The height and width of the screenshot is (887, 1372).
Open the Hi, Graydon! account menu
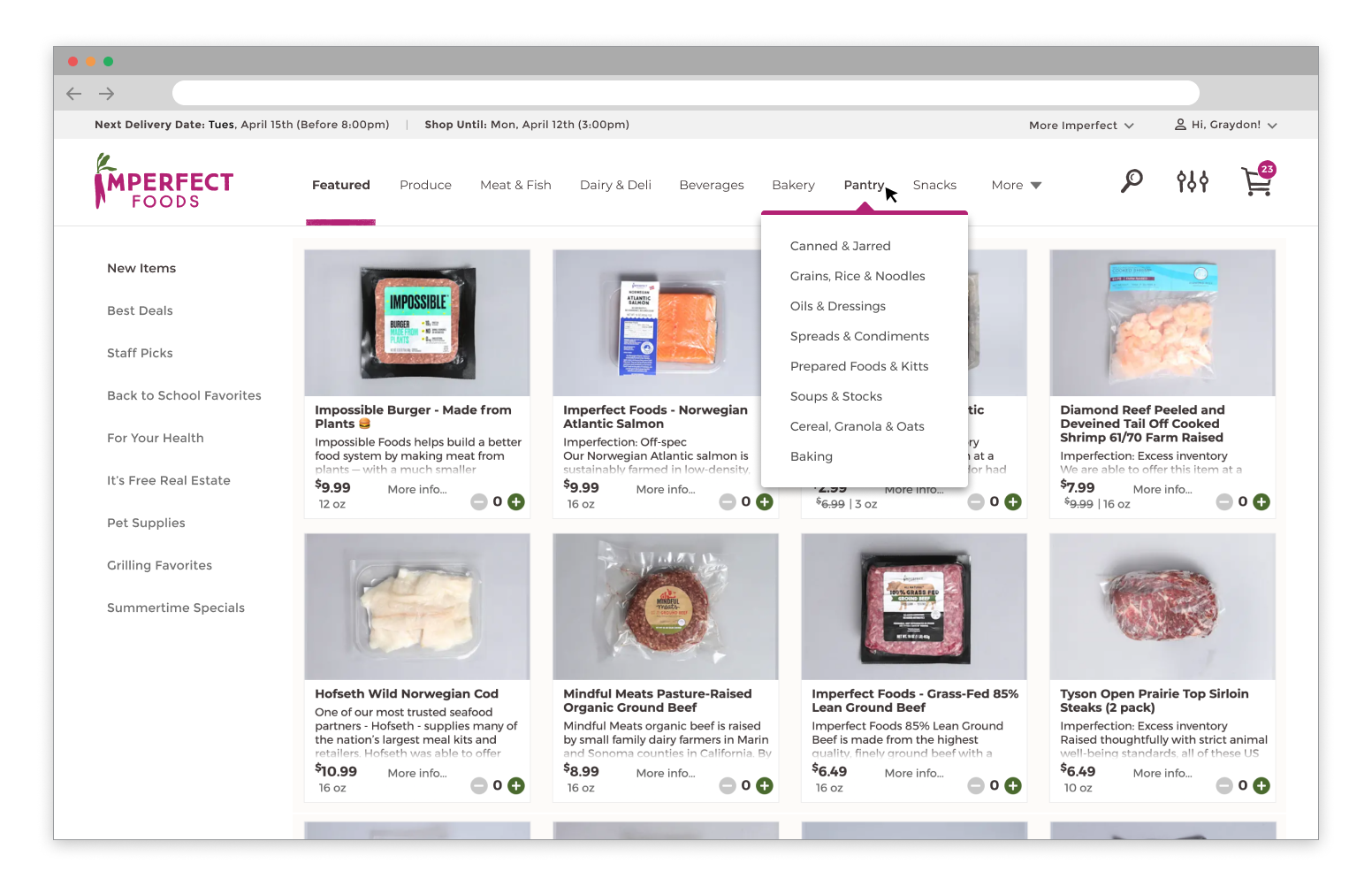point(1226,125)
